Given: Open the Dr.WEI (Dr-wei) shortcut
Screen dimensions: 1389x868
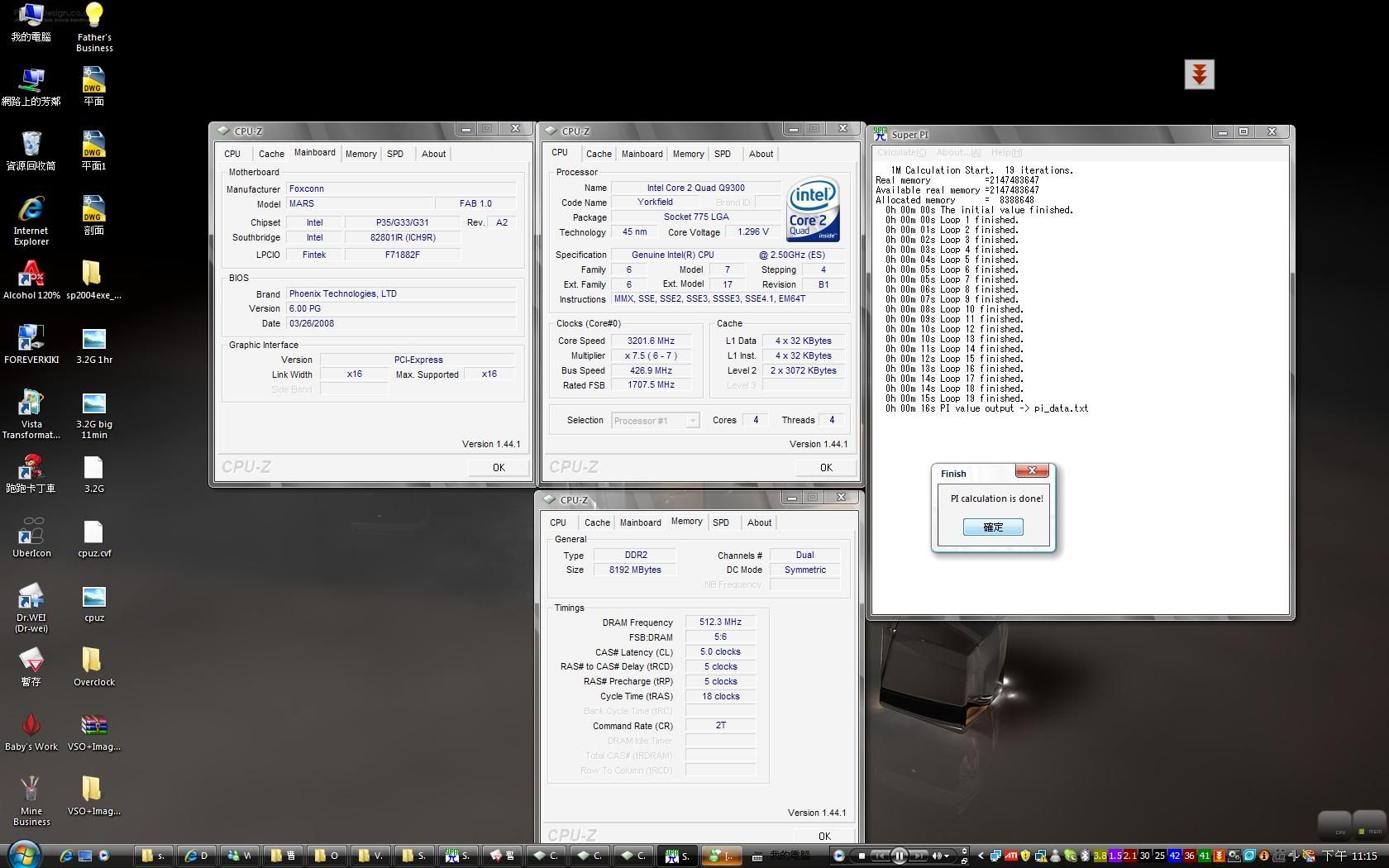Looking at the screenshot, I should 31,608.
